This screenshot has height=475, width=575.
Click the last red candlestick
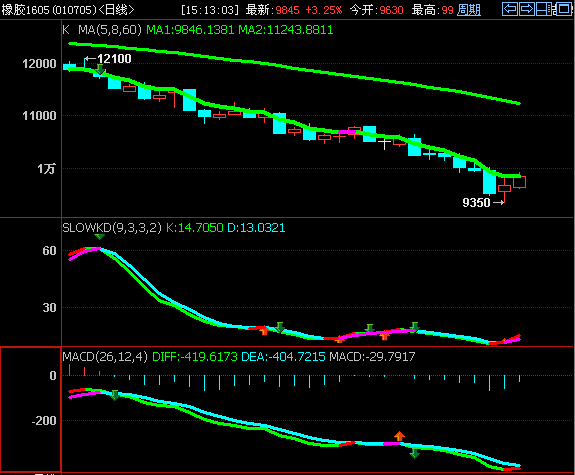coord(519,182)
